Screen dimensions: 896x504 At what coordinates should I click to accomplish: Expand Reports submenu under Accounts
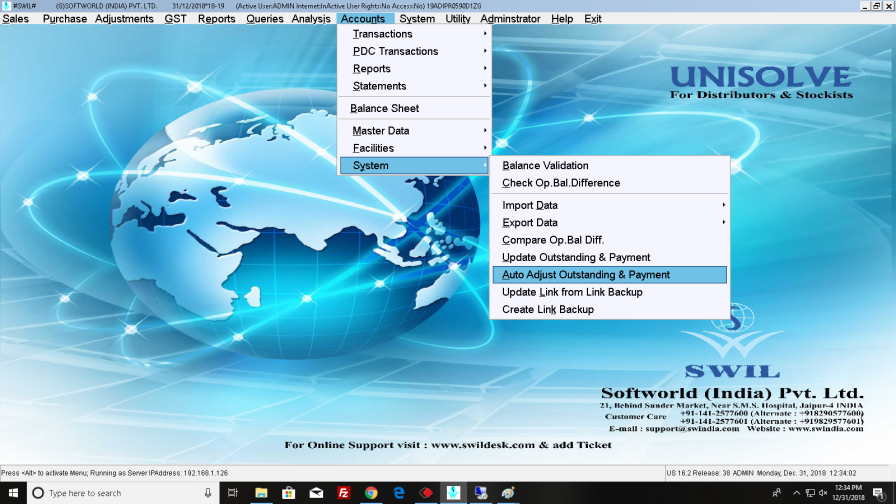[414, 69]
